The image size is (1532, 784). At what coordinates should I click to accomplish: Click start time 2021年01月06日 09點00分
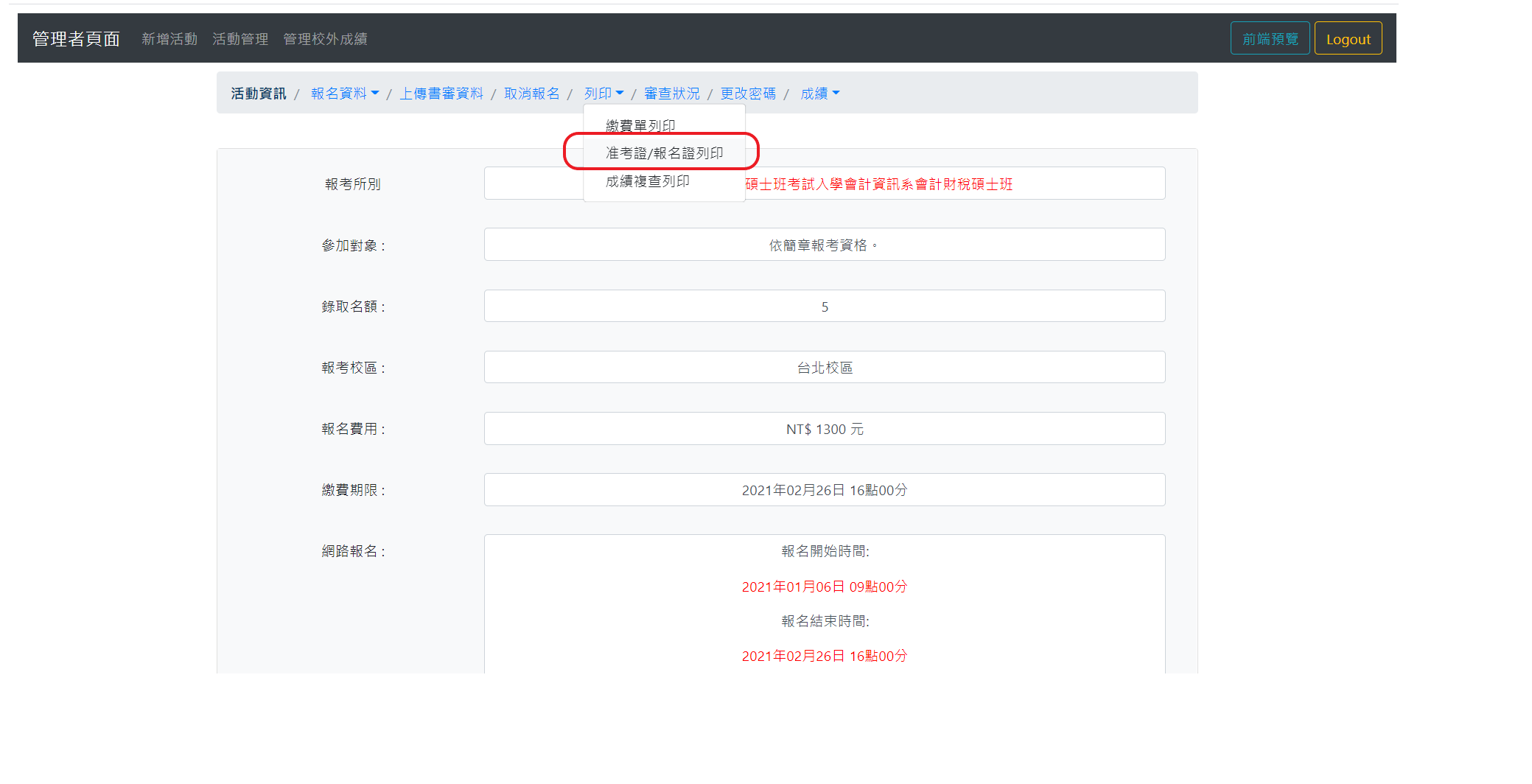point(825,587)
